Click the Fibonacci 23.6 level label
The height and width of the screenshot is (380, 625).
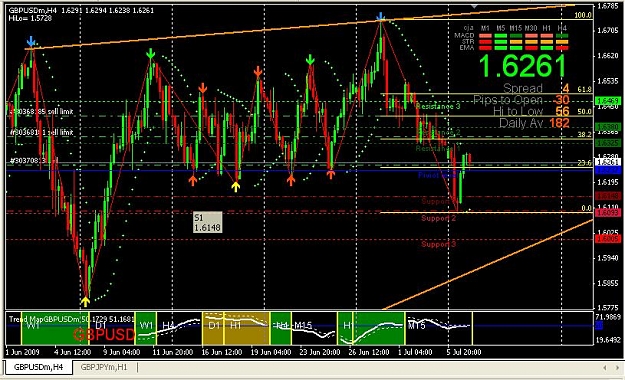584,163
